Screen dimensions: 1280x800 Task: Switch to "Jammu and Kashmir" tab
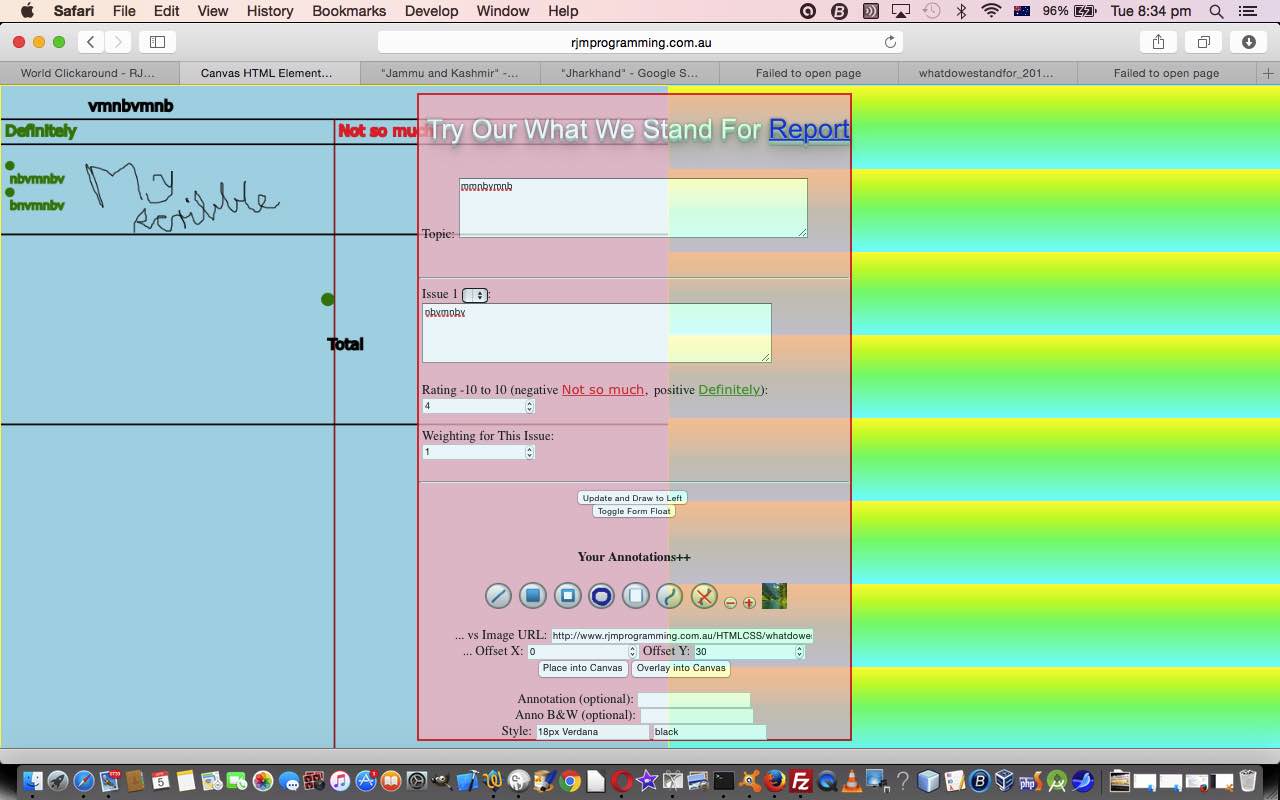450,73
